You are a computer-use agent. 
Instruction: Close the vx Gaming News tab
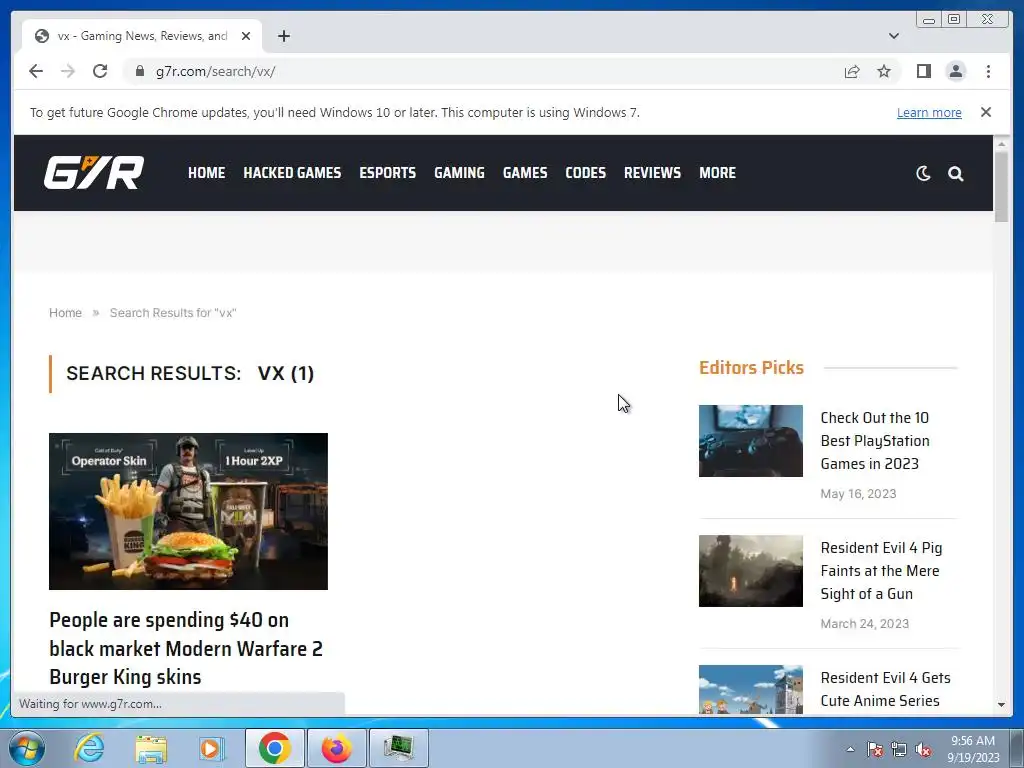tap(246, 36)
